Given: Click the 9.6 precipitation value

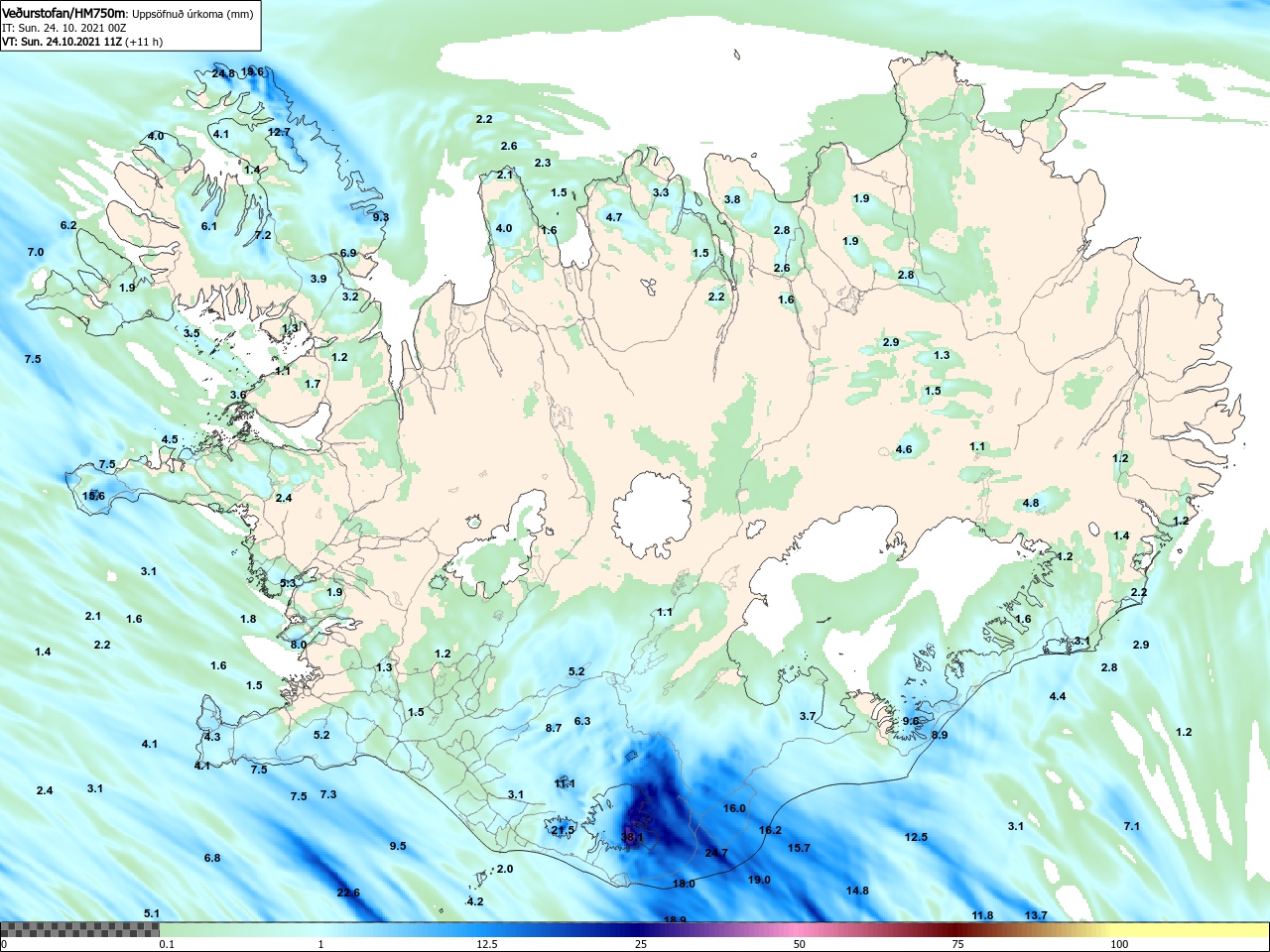Looking at the screenshot, I should coord(911,721).
